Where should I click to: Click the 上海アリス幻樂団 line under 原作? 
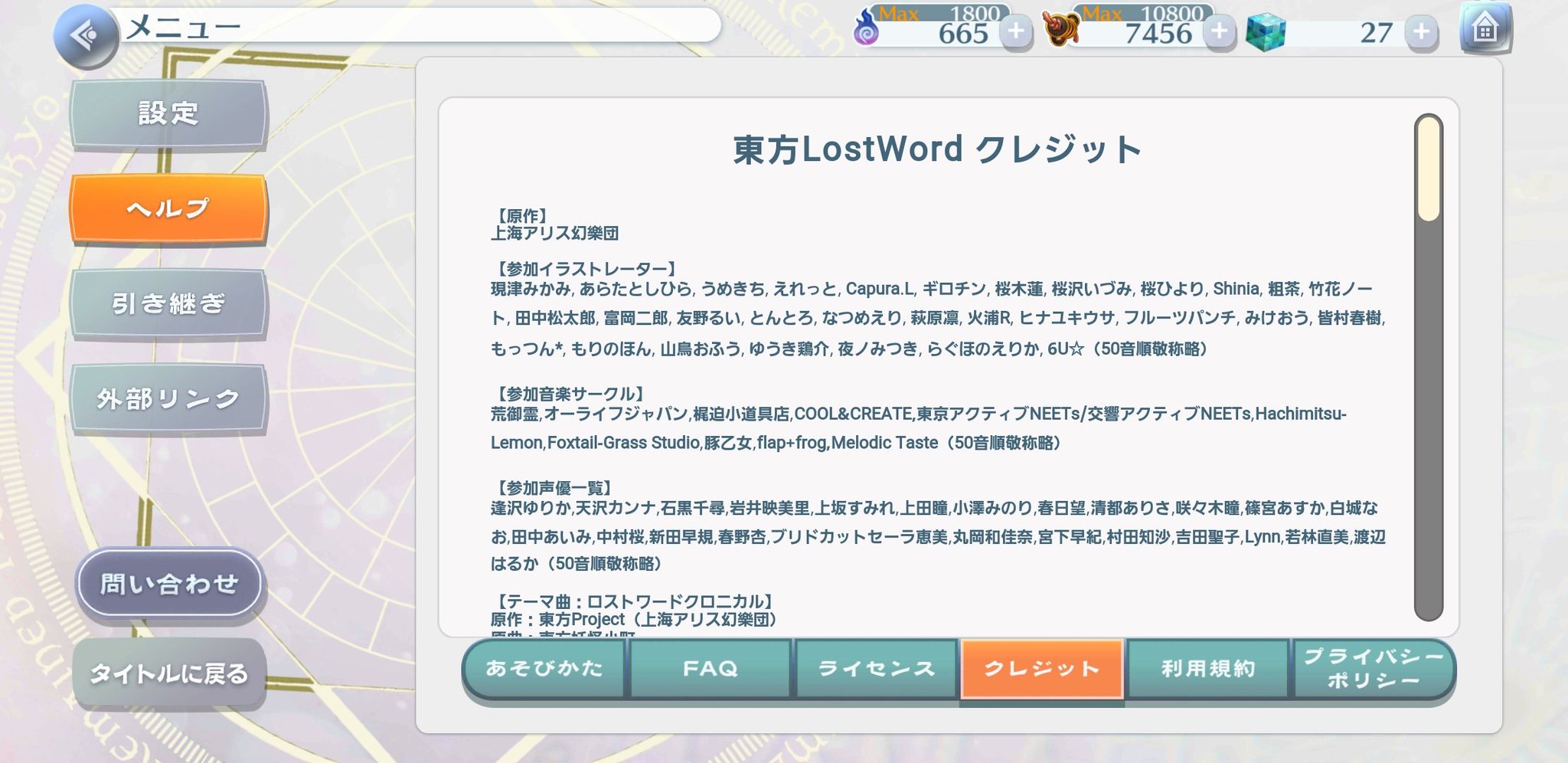(554, 234)
